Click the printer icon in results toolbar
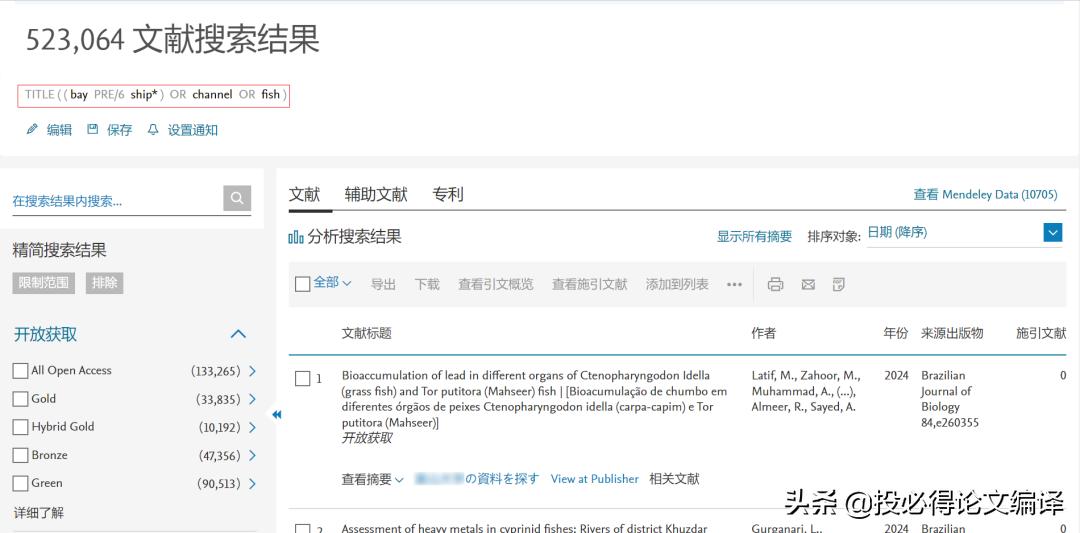This screenshot has width=1080, height=533. 776,284
